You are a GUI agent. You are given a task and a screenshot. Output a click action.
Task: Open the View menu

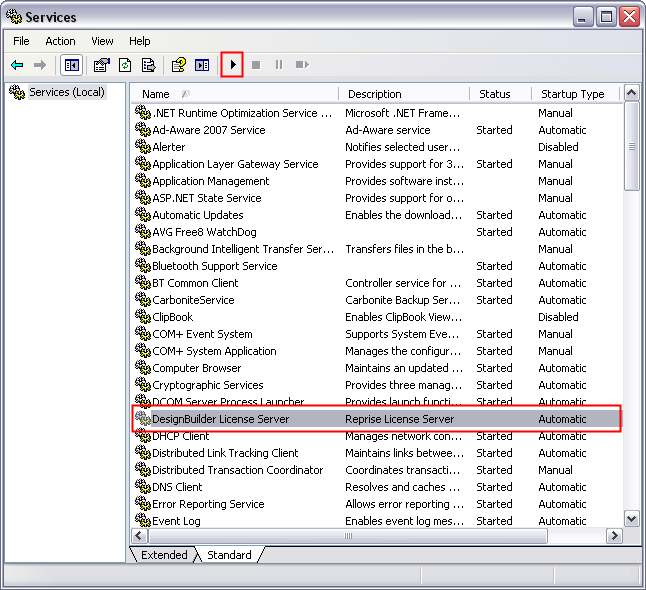click(x=102, y=41)
